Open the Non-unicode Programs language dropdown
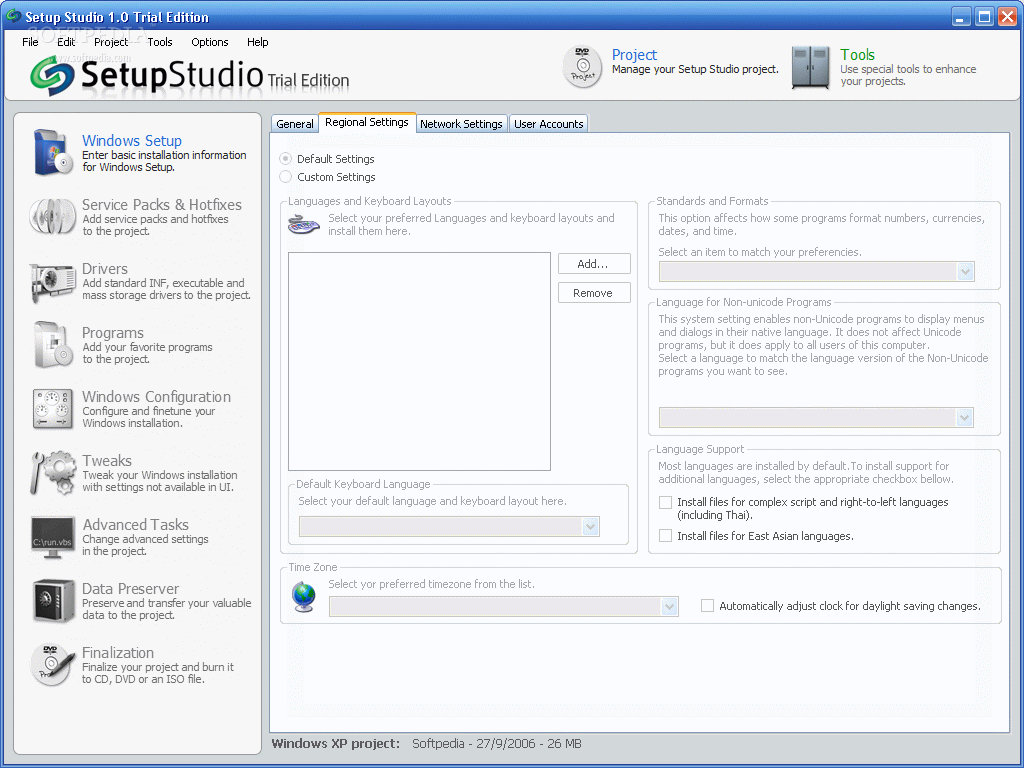1024x768 pixels. [965, 418]
